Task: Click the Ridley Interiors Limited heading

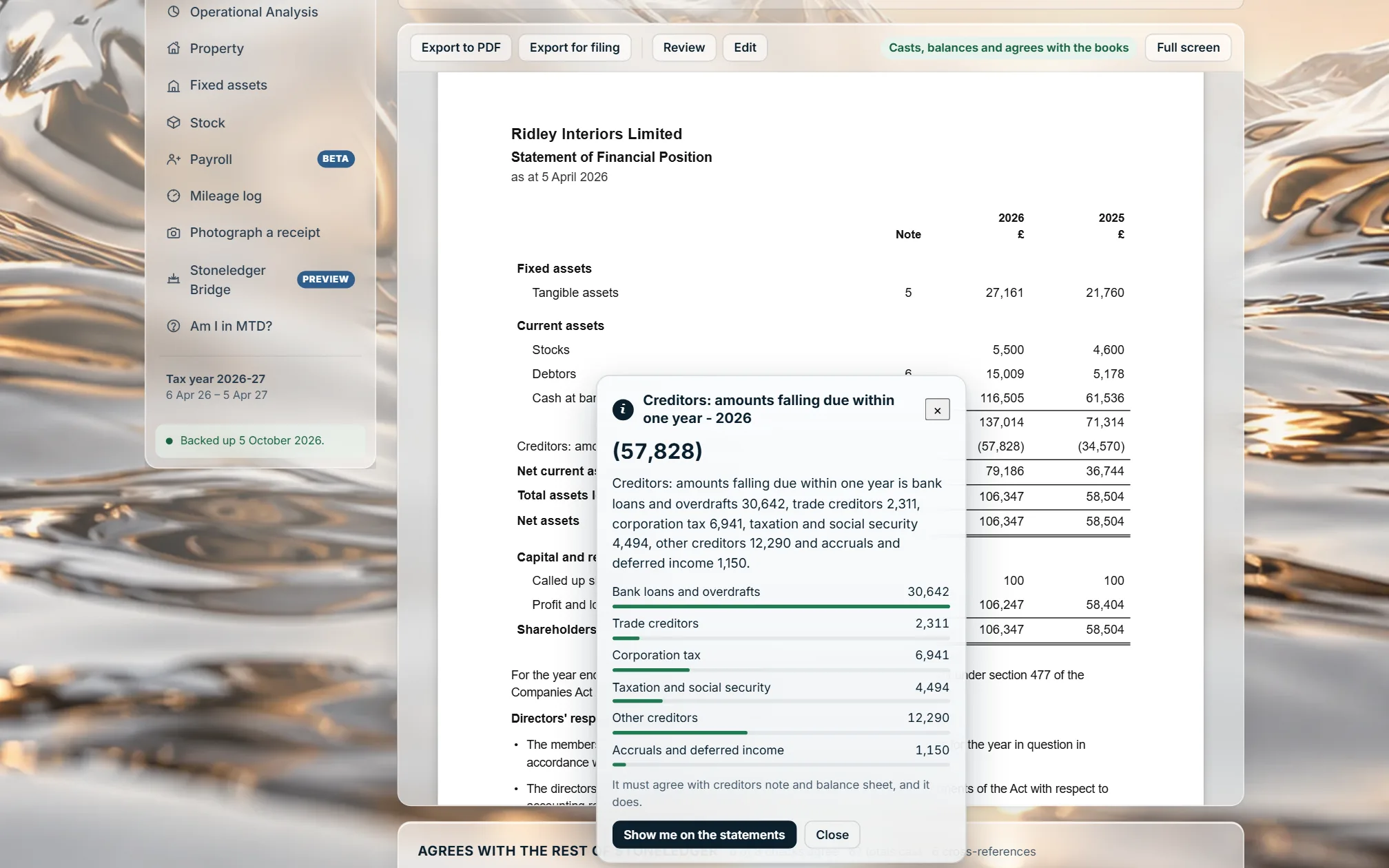Action: pos(597,134)
